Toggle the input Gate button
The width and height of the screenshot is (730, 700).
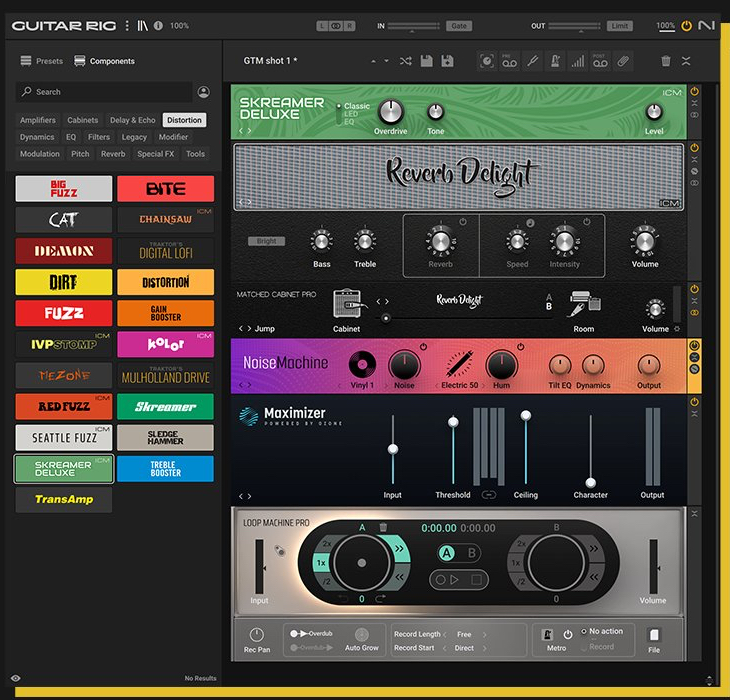[459, 26]
